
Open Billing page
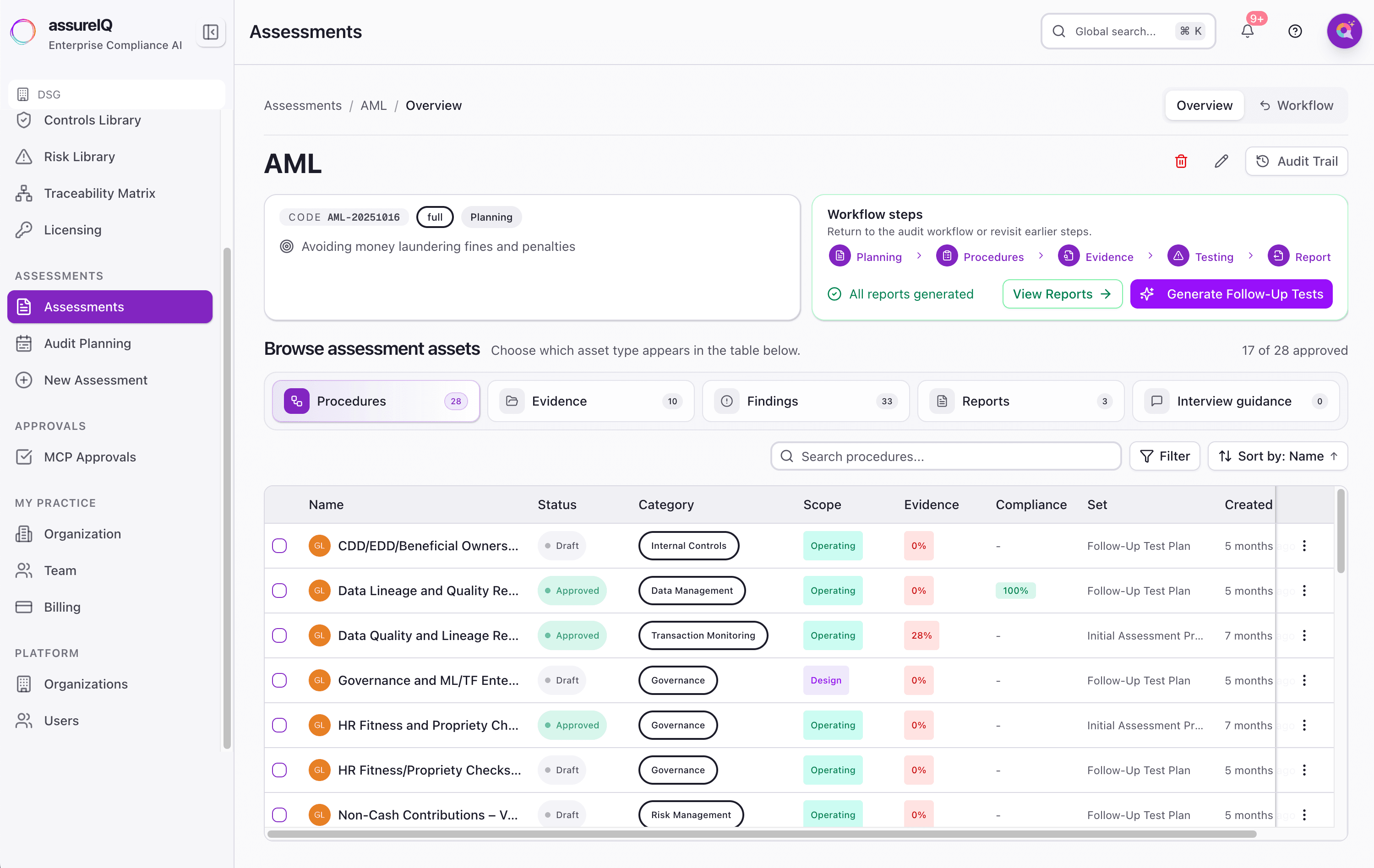[x=110, y=607]
